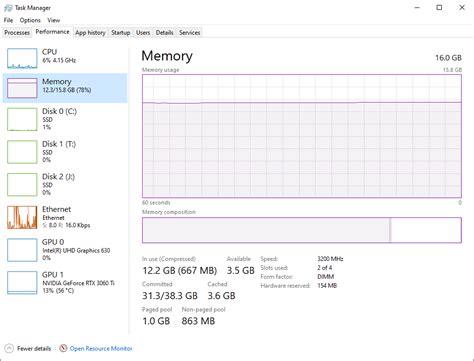474x361 pixels.
Task: Click the '3.5 GB' available value
Action: click(241, 270)
